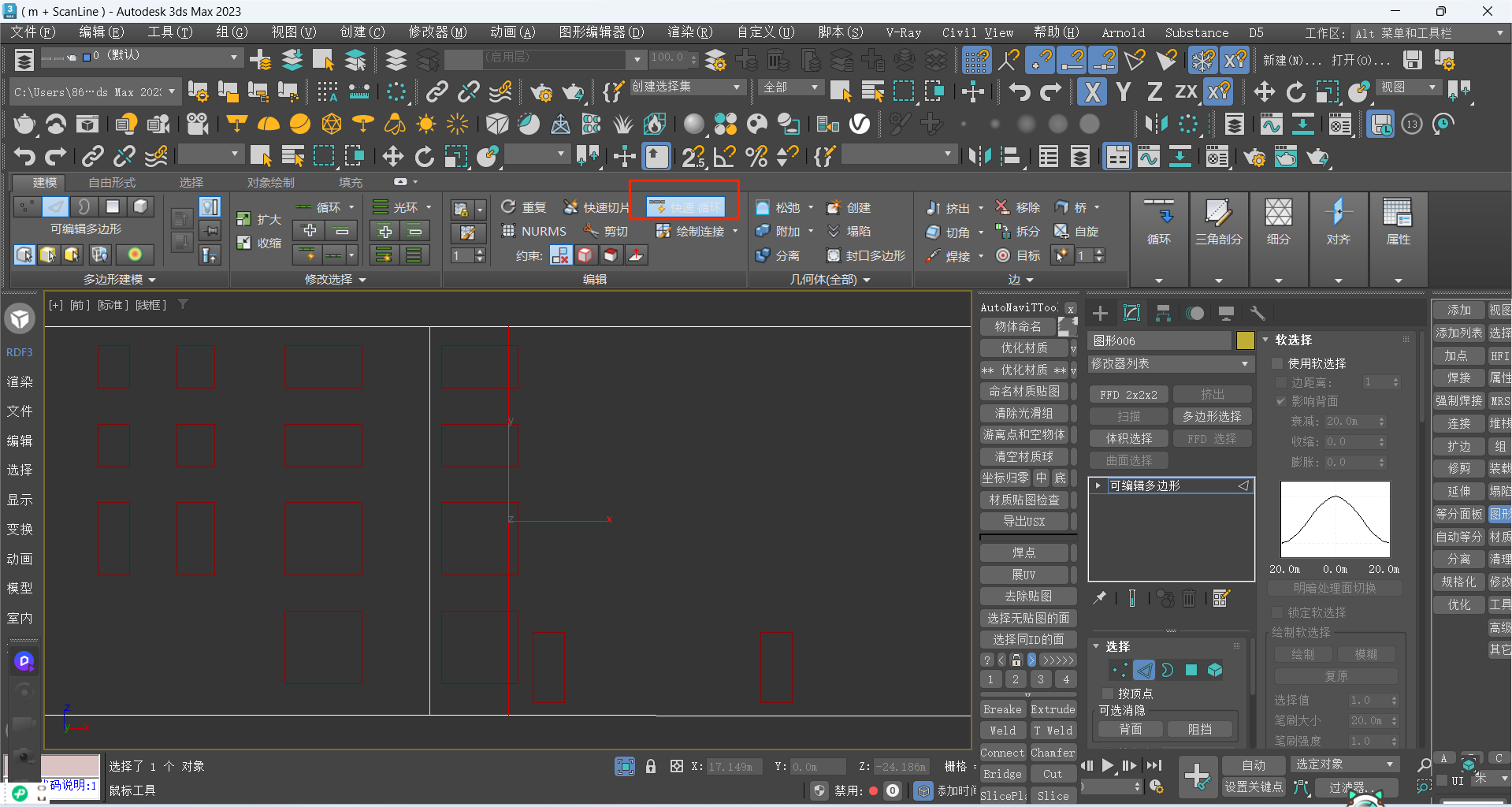Image resolution: width=1512 pixels, height=807 pixels.
Task: Toggle the ribbon edge level button
Action: [55, 206]
